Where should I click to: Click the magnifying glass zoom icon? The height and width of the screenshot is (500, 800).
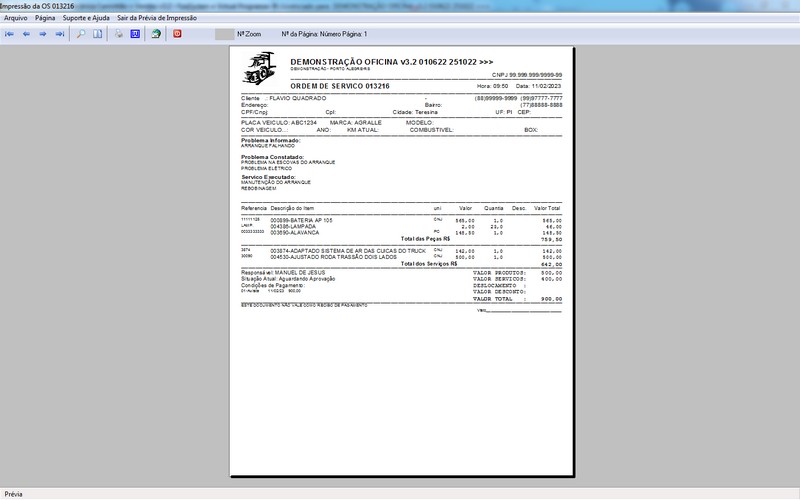click(81, 34)
